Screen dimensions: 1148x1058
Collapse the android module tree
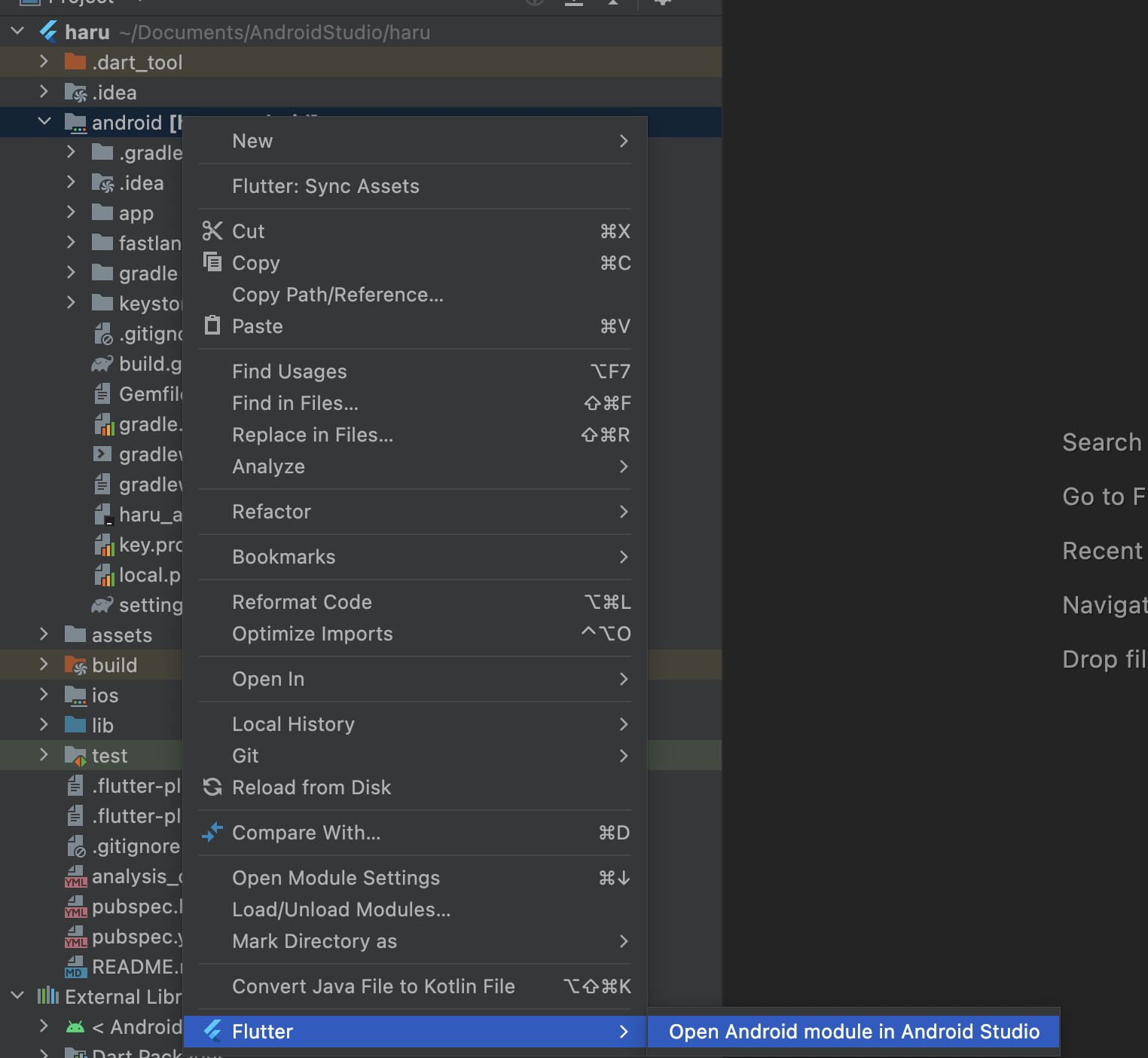click(44, 122)
